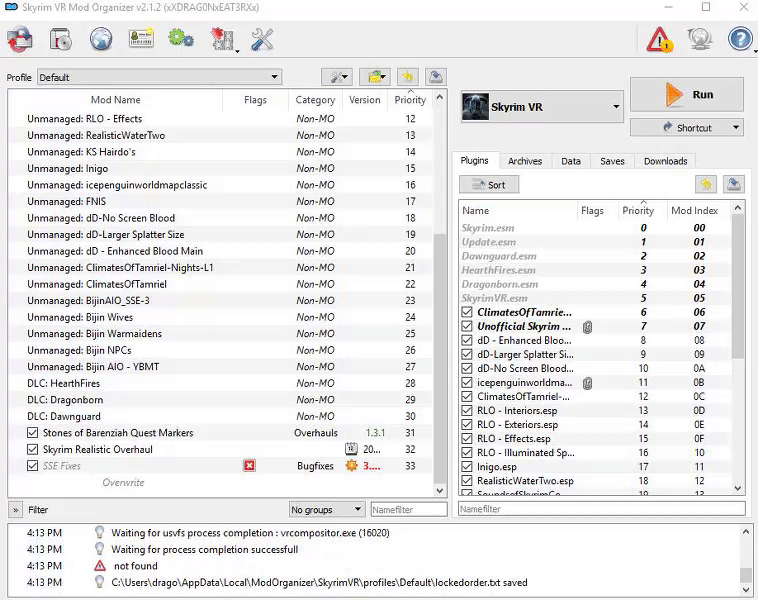Viewport: 758px width, 600px height.
Task: Click the plugin list vertical scrollbar thumb
Action: [x=737, y=287]
